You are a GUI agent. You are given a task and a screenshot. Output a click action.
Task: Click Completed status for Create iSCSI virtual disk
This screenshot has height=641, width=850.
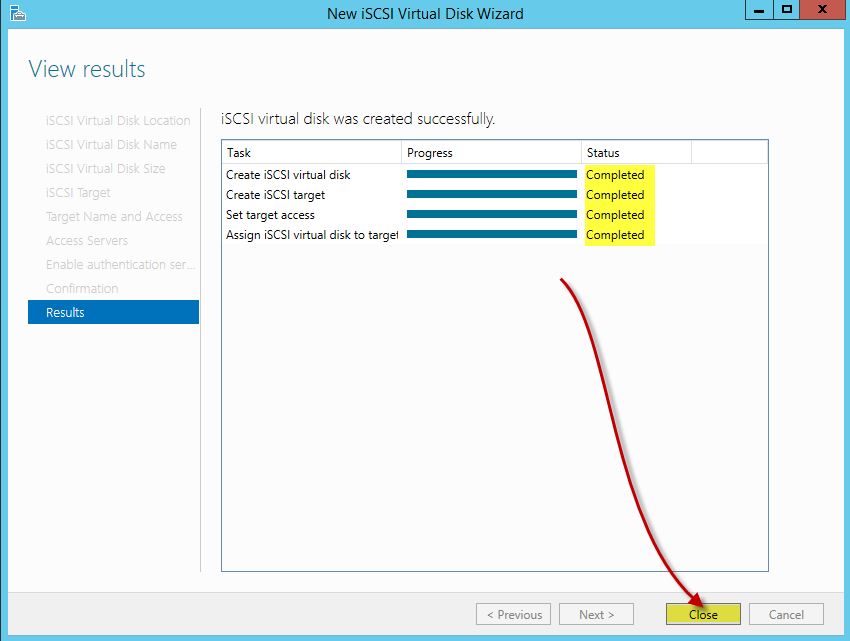coord(615,175)
